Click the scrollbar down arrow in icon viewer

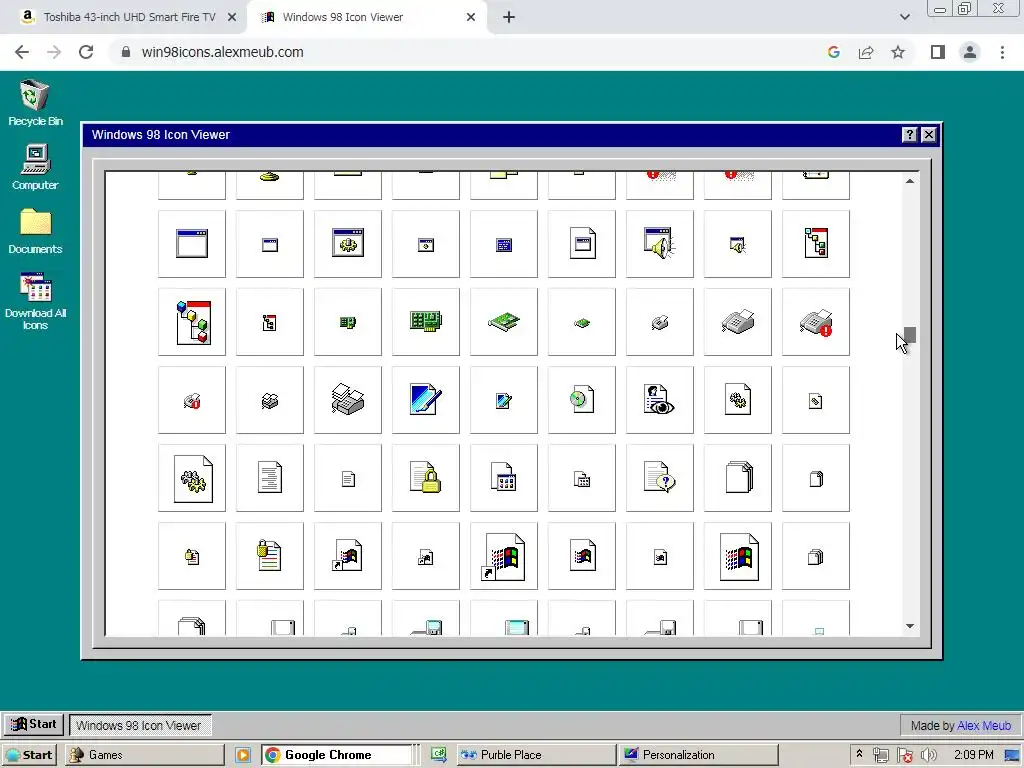[x=910, y=626]
